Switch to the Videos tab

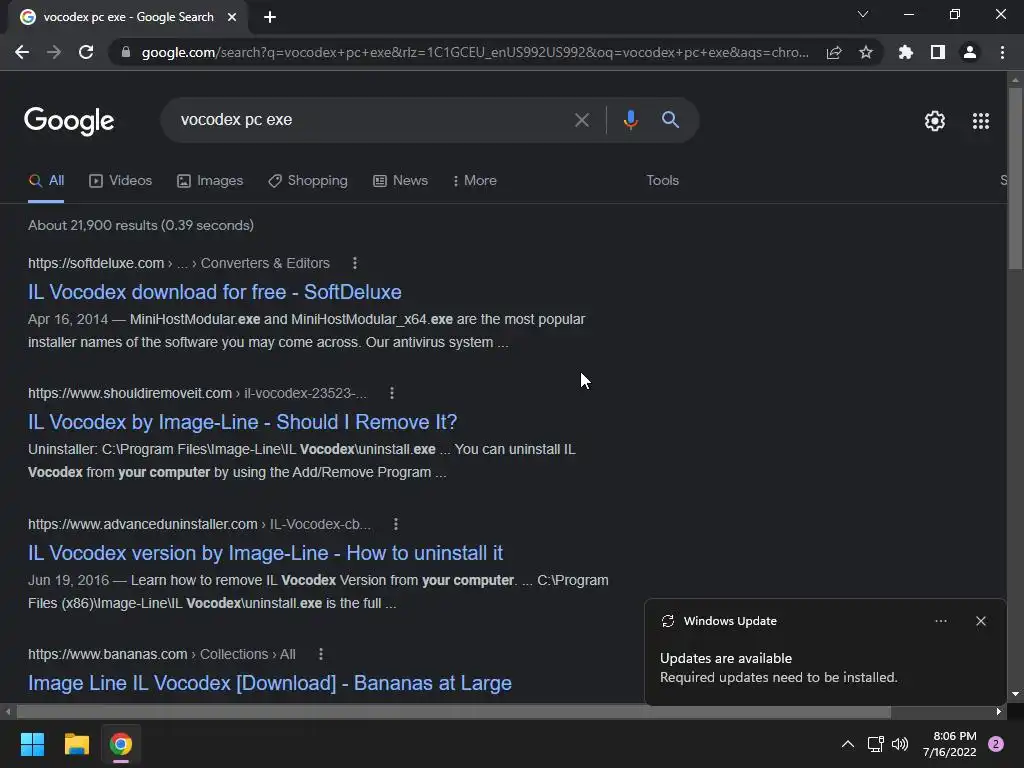pyautogui.click(x=121, y=181)
